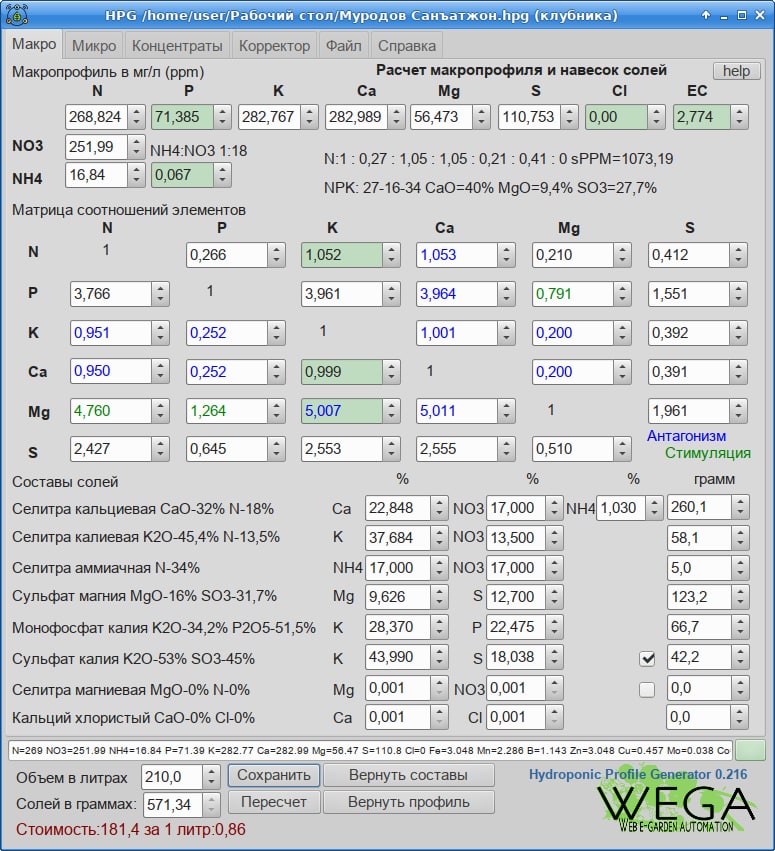Click the Пересчет button
Screen dimensions: 775x851
point(274,802)
